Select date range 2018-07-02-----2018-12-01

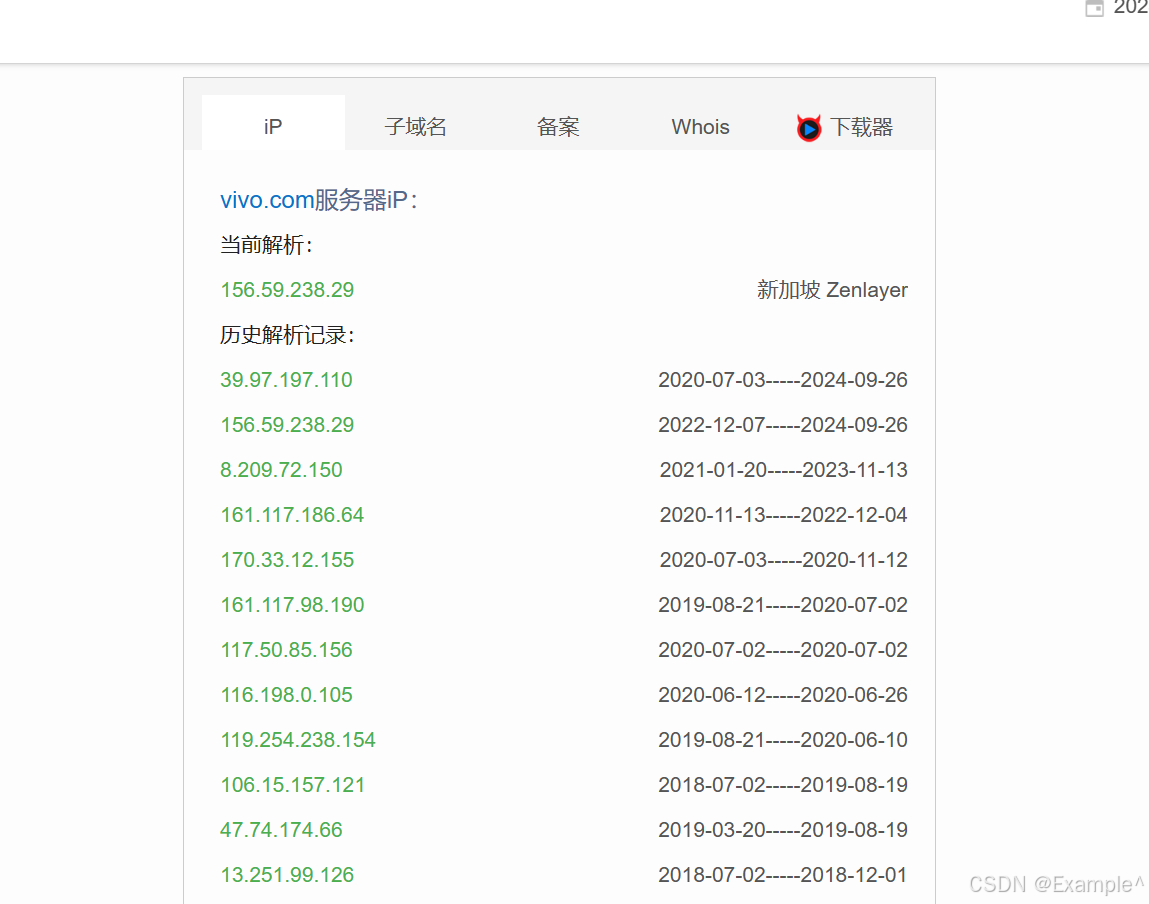(x=783, y=875)
